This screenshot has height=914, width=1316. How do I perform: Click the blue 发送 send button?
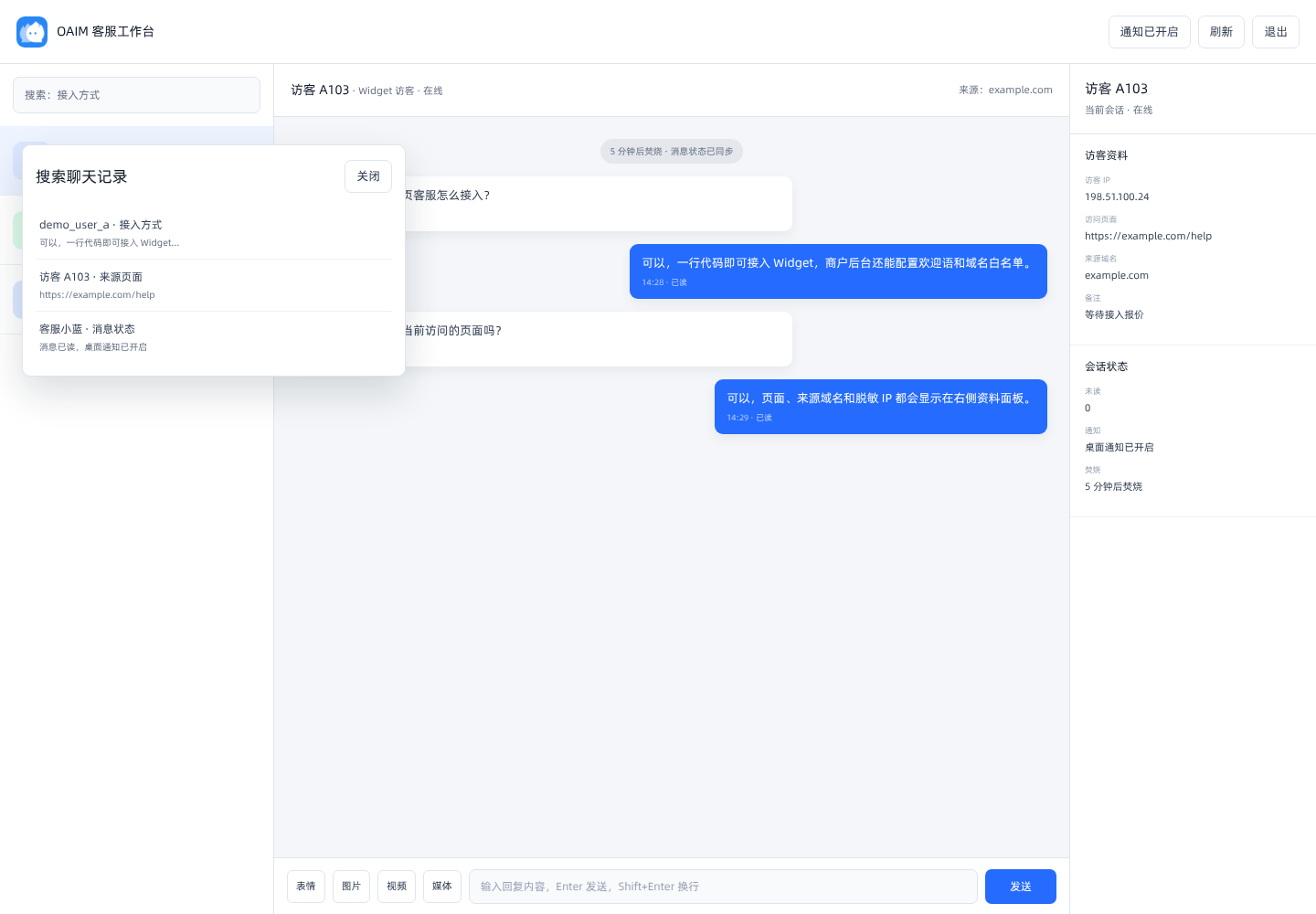1021,887
